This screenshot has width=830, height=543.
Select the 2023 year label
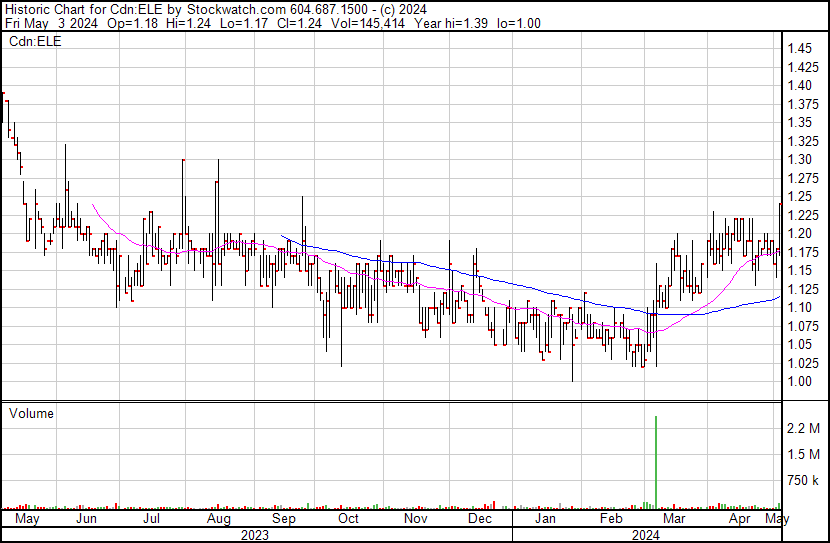tap(255, 535)
